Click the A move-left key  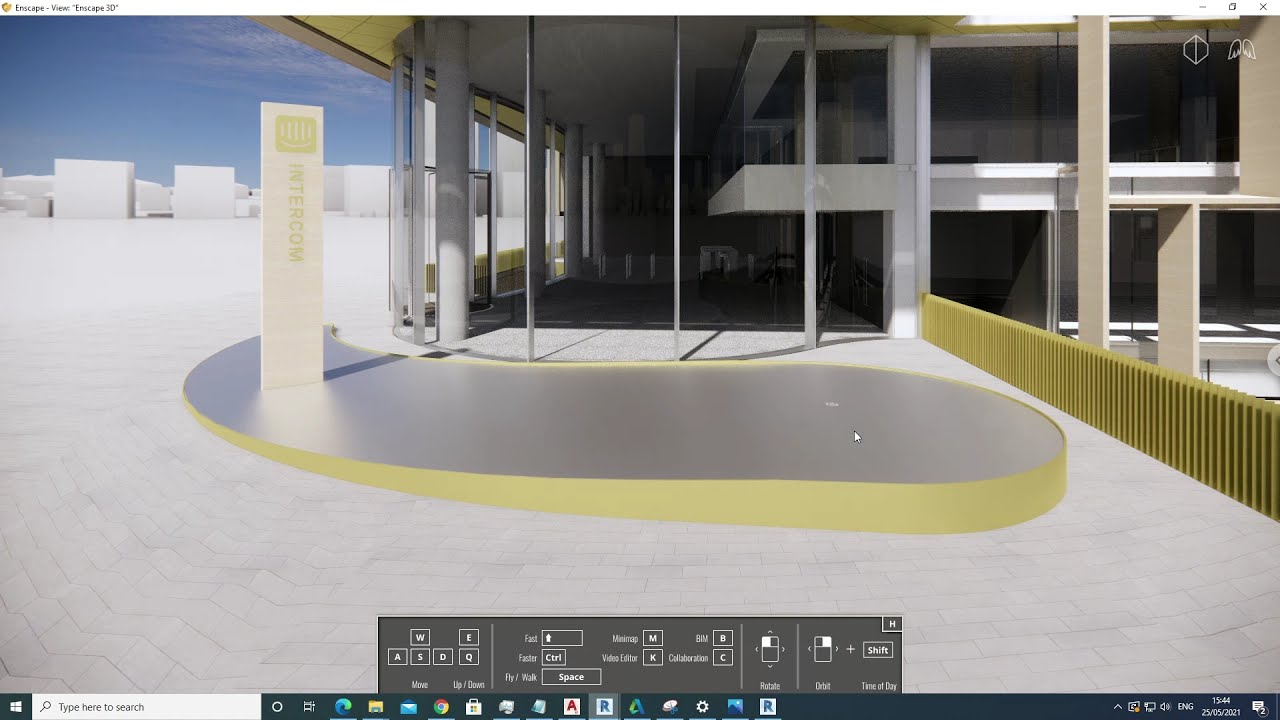(x=398, y=657)
